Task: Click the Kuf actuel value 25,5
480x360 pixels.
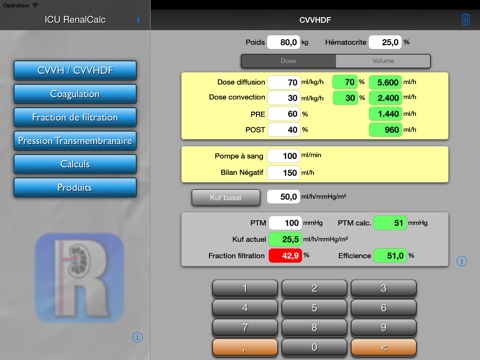Action: (x=285, y=239)
